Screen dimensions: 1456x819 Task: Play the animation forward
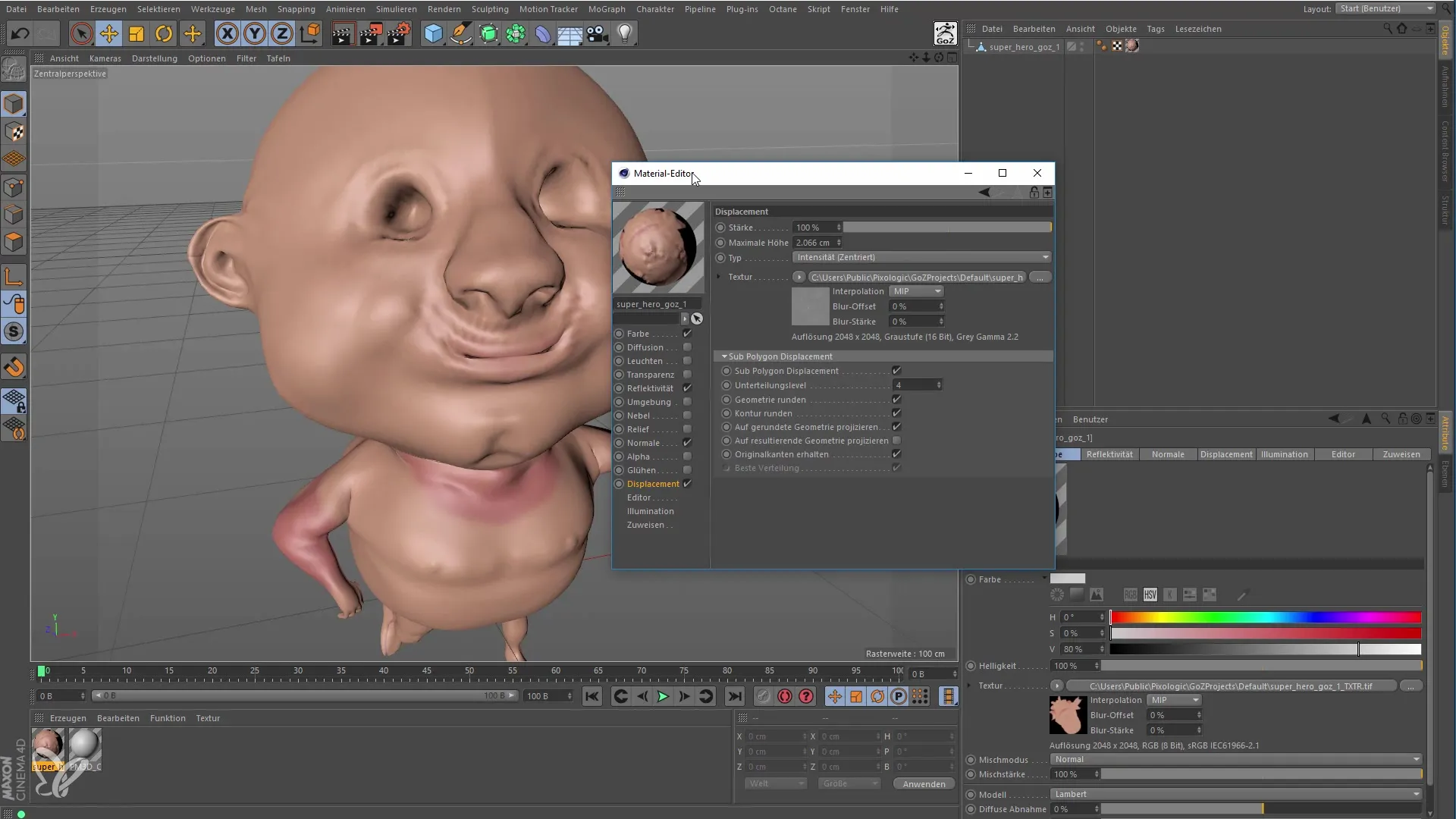[663, 696]
